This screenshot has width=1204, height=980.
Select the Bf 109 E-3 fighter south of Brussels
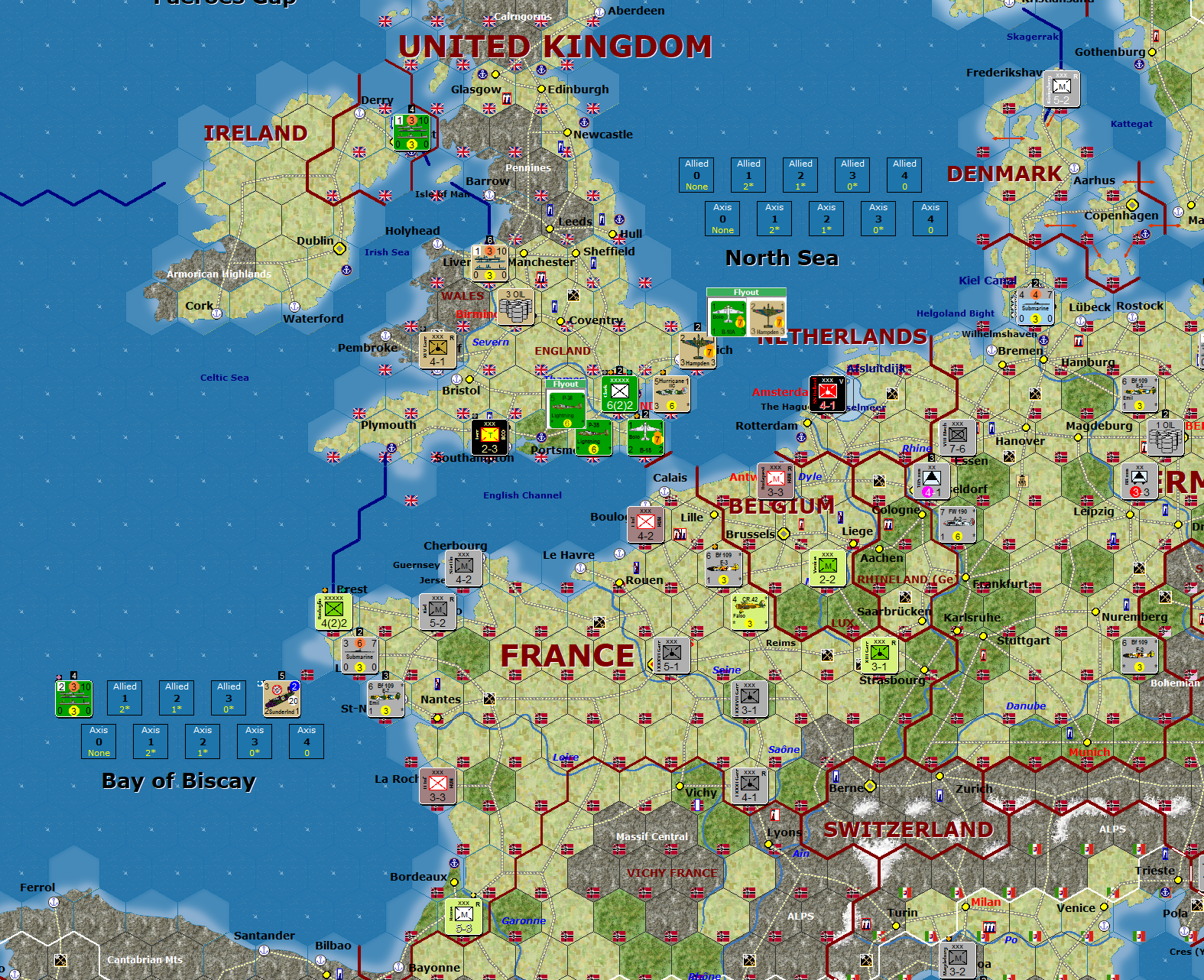click(723, 568)
